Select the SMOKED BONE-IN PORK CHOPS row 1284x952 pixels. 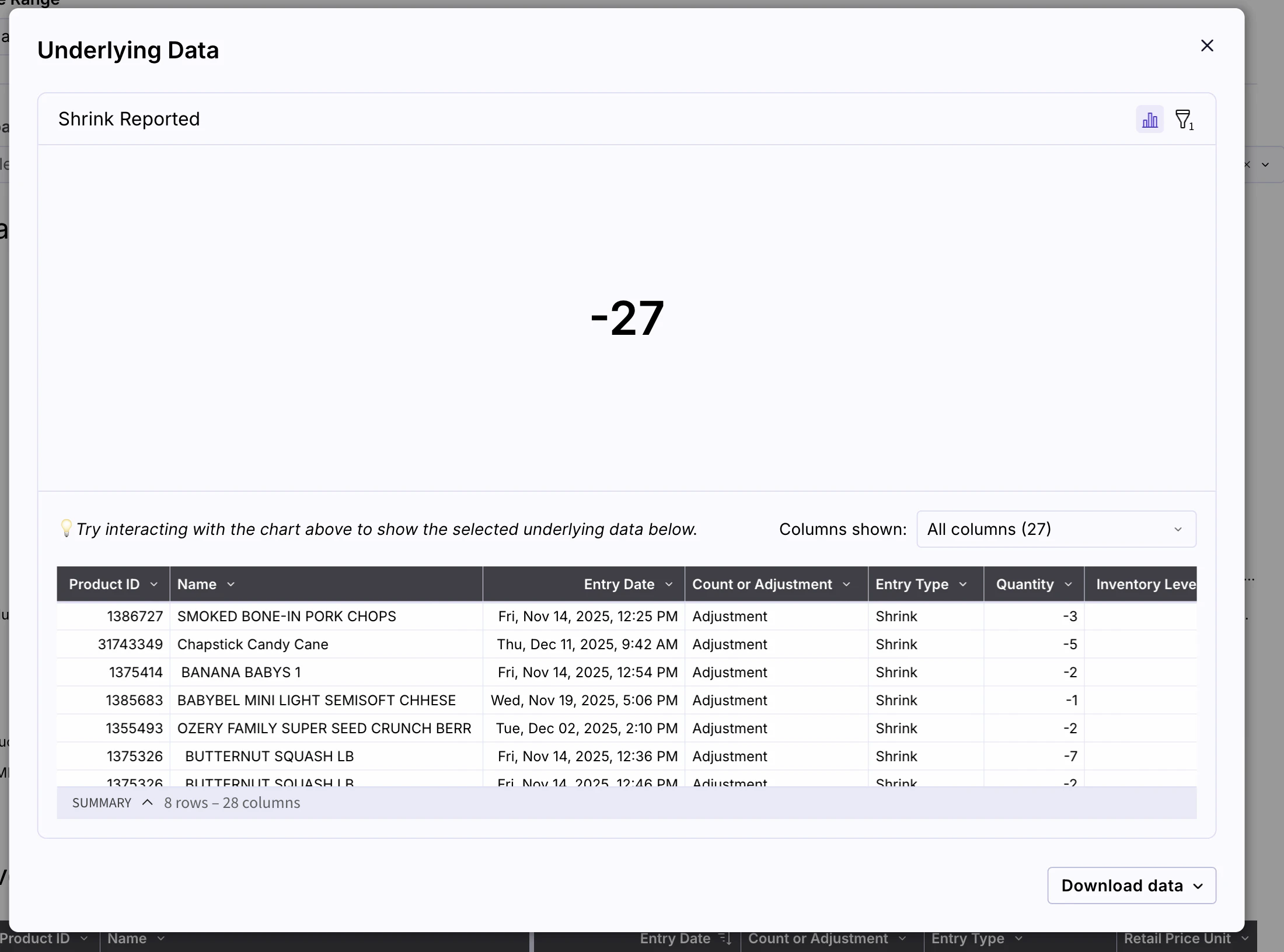tap(286, 616)
